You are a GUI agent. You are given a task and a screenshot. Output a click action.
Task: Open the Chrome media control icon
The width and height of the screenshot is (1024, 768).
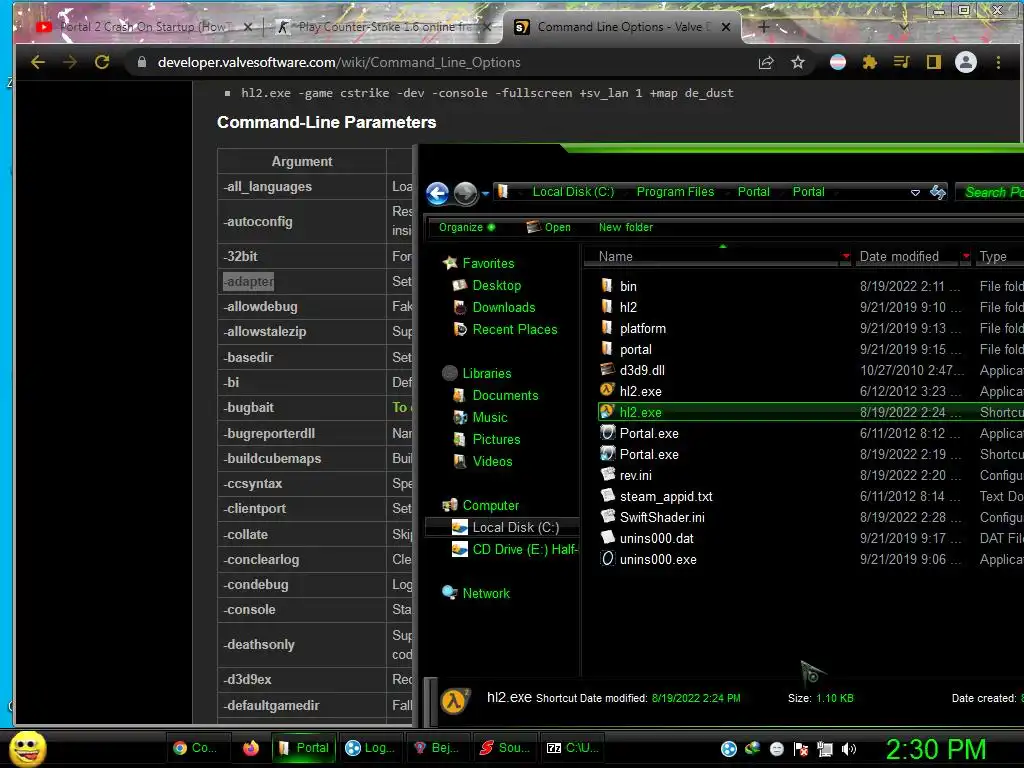pyautogui.click(x=901, y=62)
